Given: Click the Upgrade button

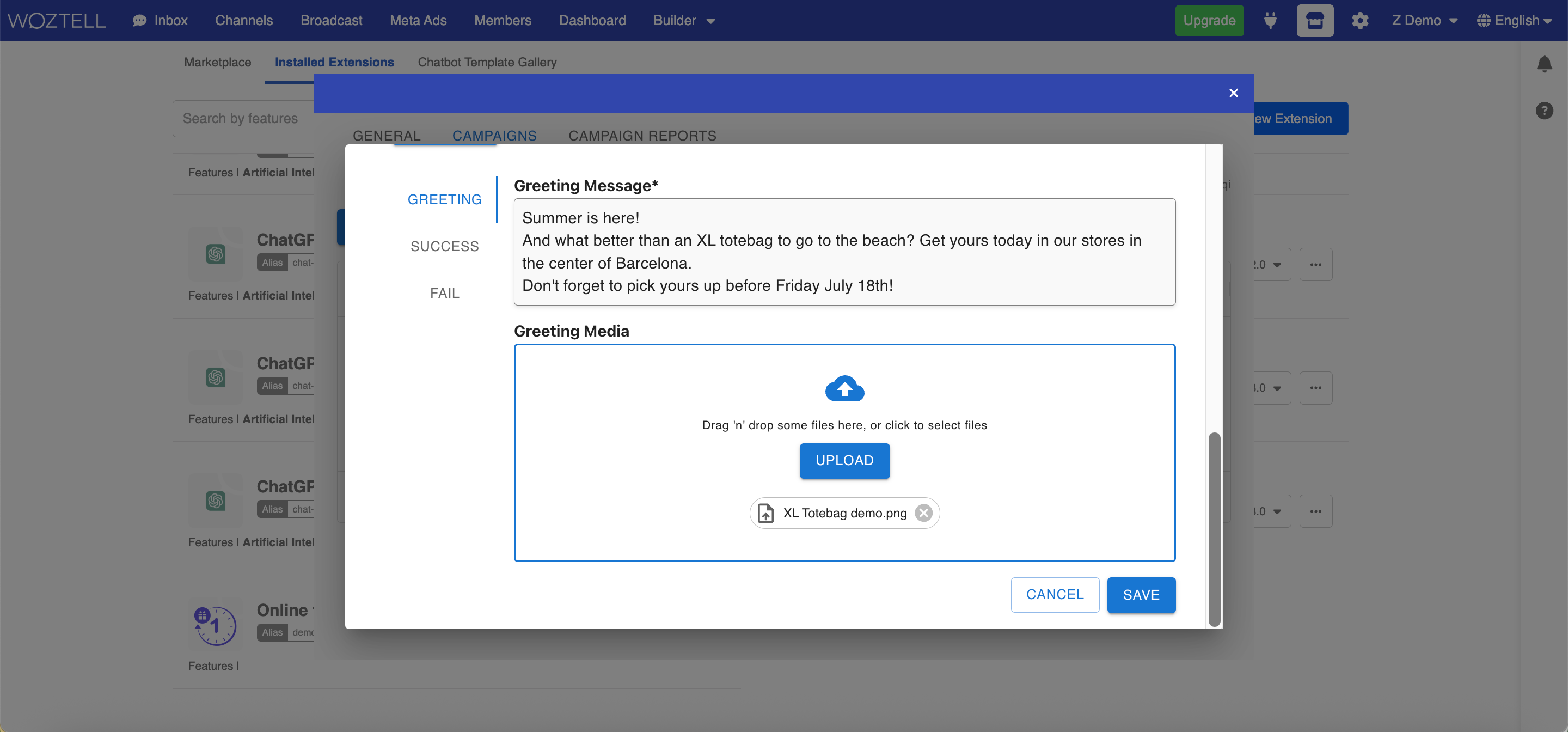Looking at the screenshot, I should [1209, 21].
